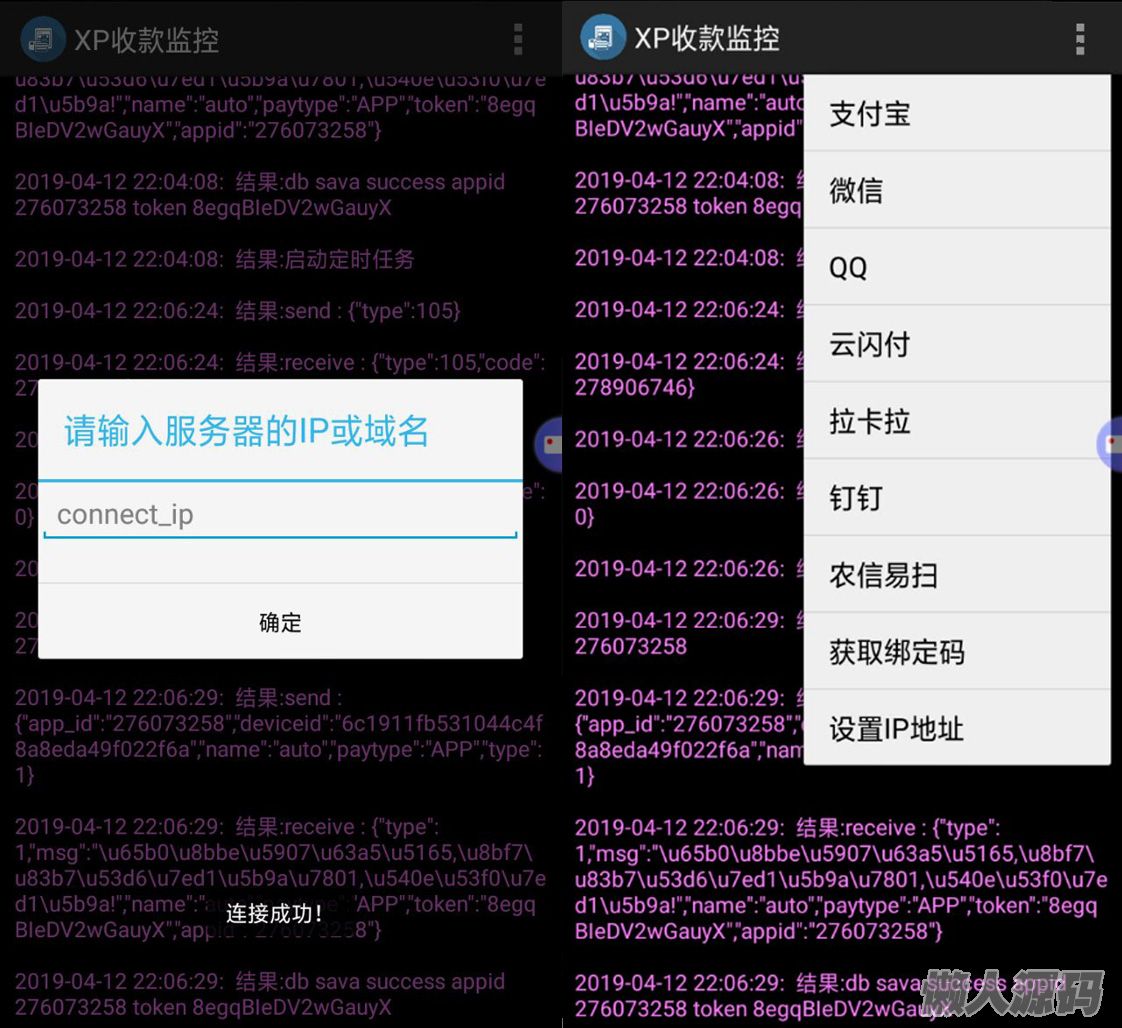
Task: Choose 支付宝 from the menu
Action: pos(957,114)
